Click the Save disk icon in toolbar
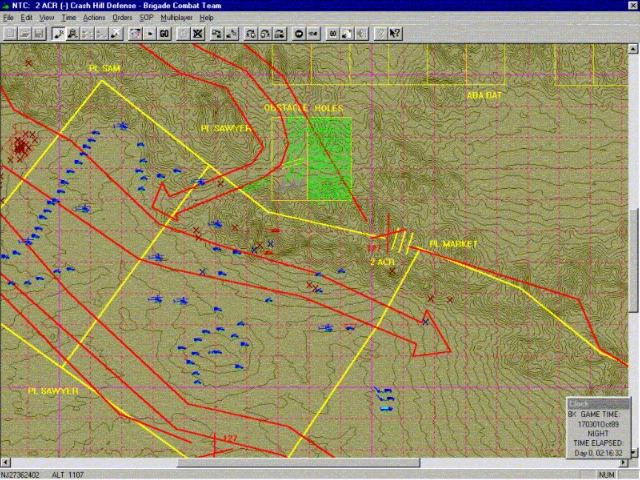The height and width of the screenshot is (480, 640). point(39,33)
